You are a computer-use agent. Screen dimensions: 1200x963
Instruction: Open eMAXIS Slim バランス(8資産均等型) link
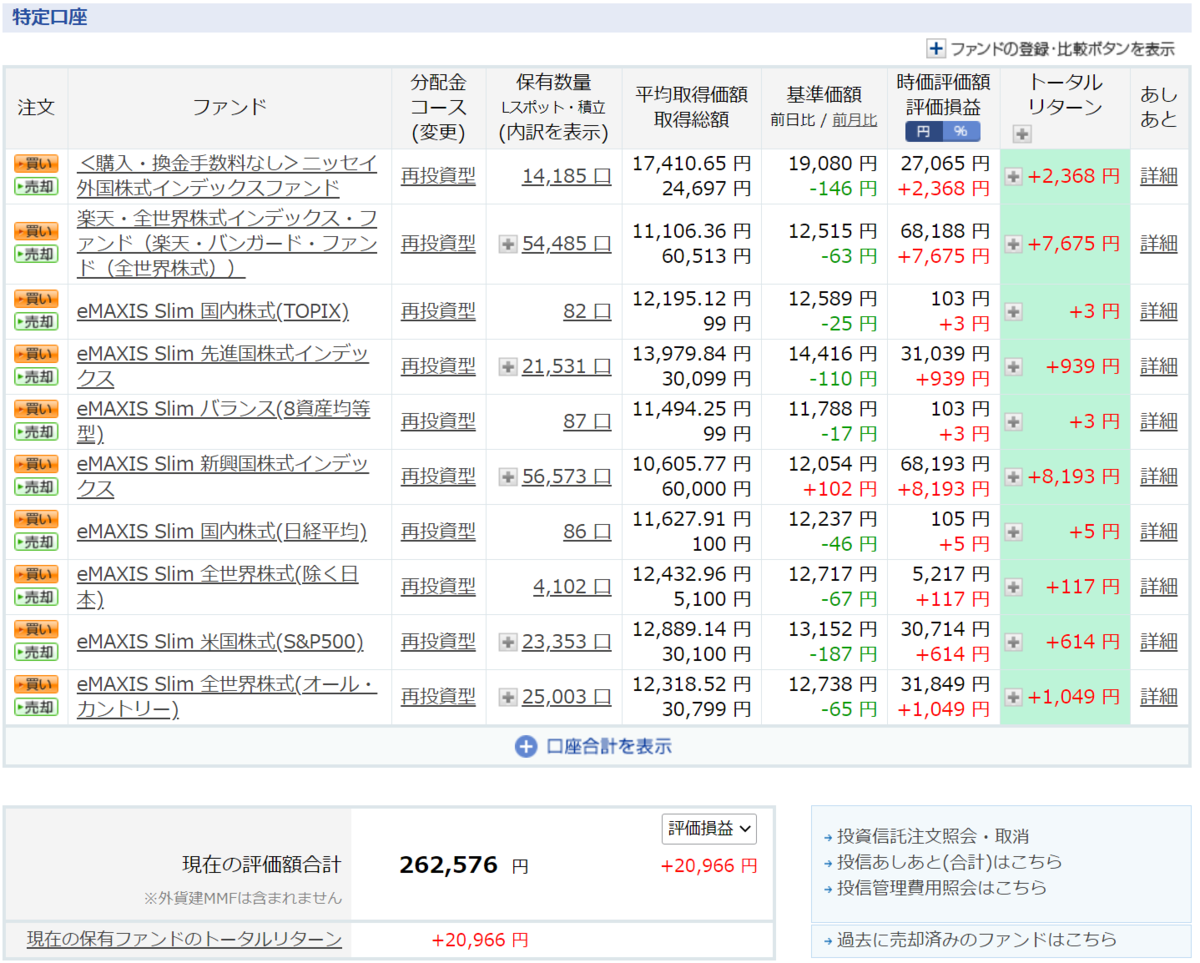click(x=224, y=421)
